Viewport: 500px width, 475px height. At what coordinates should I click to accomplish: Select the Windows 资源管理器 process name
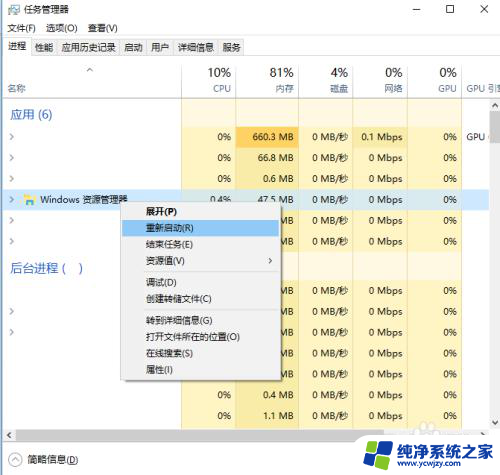point(84,200)
